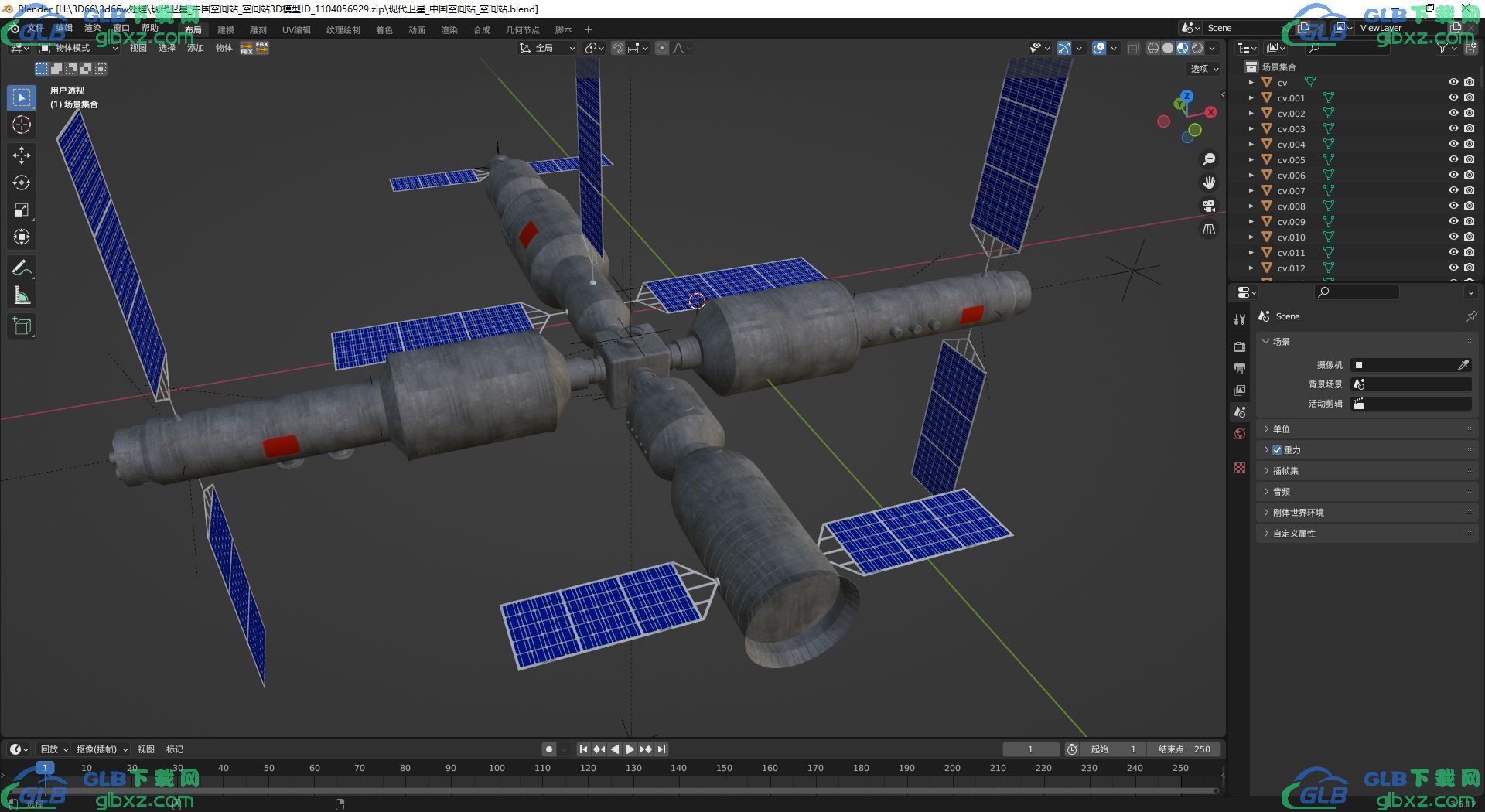Viewport: 1485px width, 812px height.
Task: Select the Transform tool
Action: coord(22,237)
